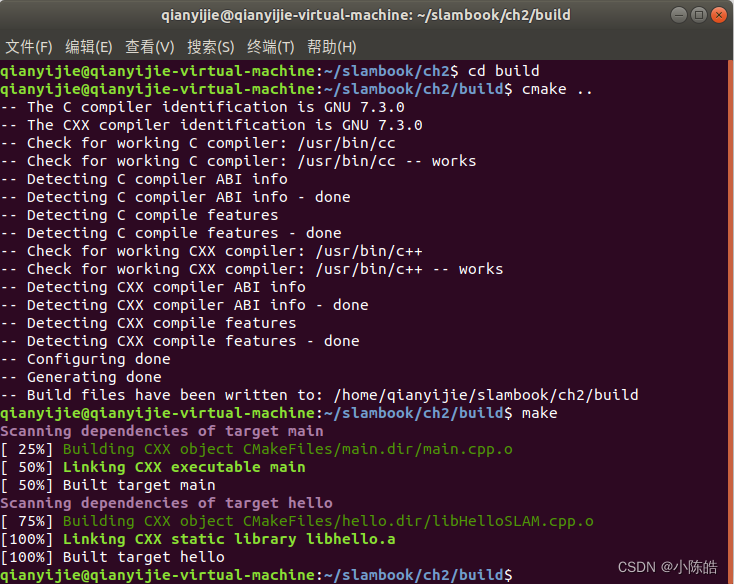Click 'The CXX compiler identification' line
Screen dimensions: 734x584
[211, 125]
